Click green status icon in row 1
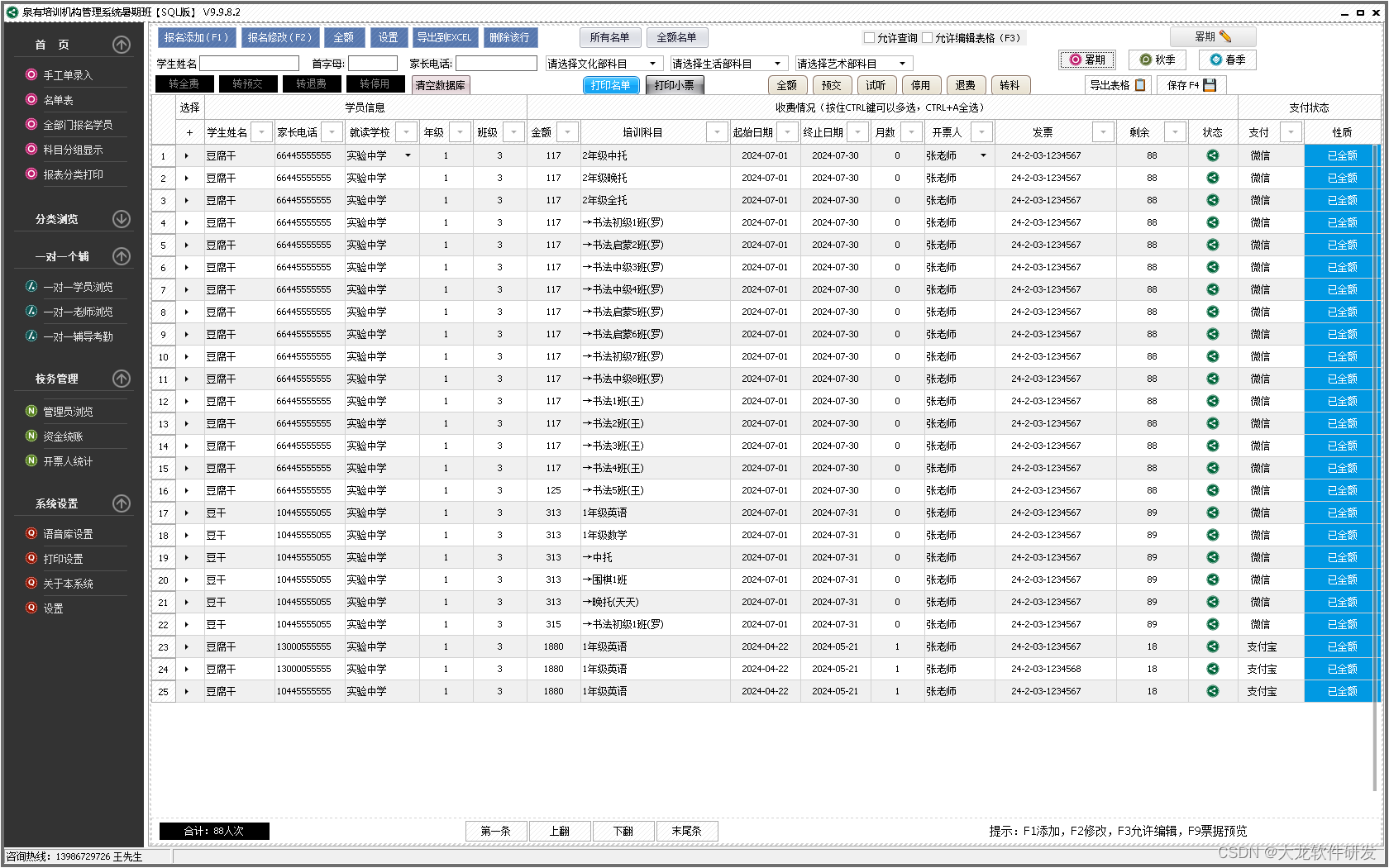 [x=1213, y=155]
